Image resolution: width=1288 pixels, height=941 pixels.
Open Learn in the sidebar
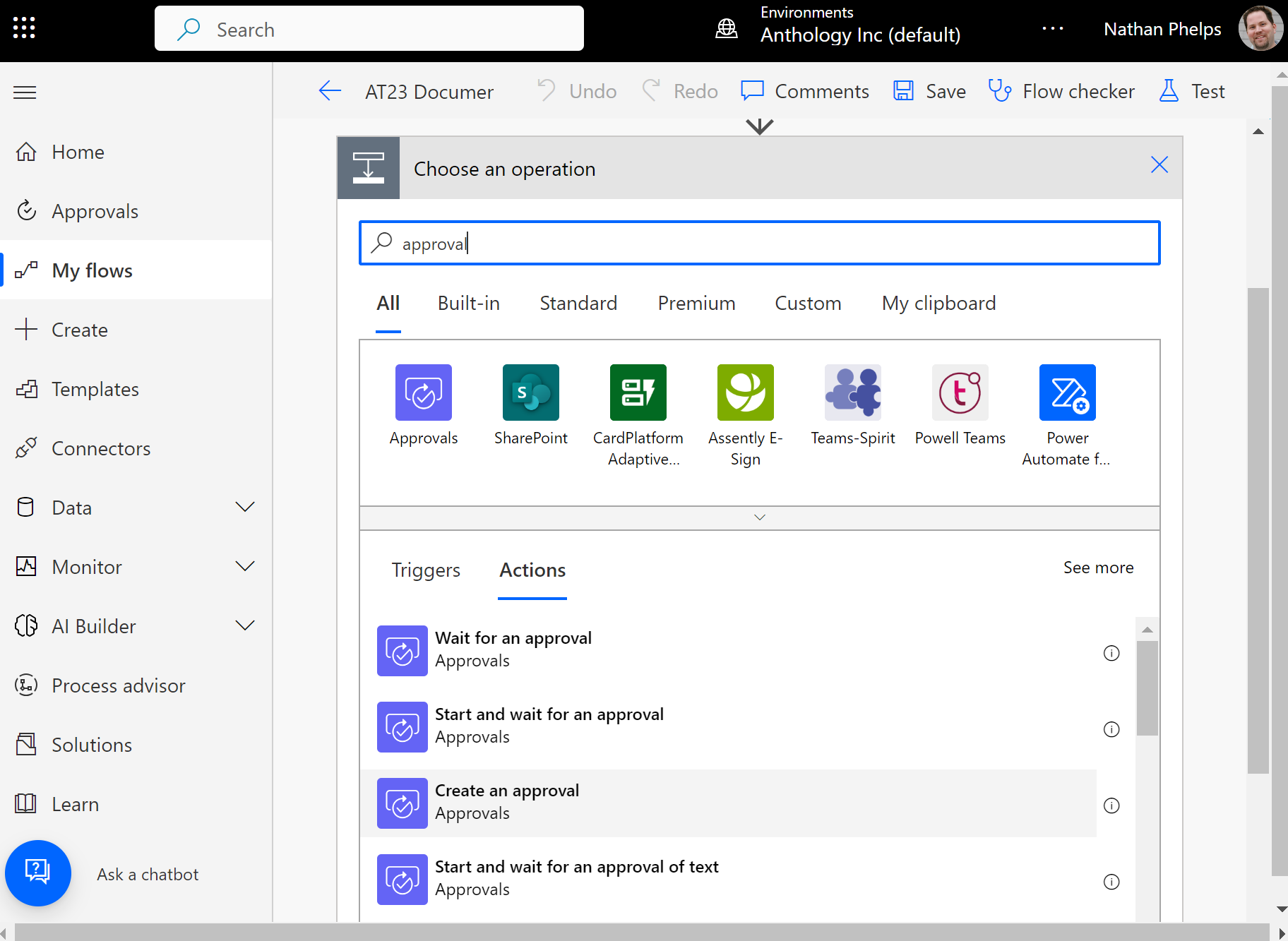pos(136,804)
